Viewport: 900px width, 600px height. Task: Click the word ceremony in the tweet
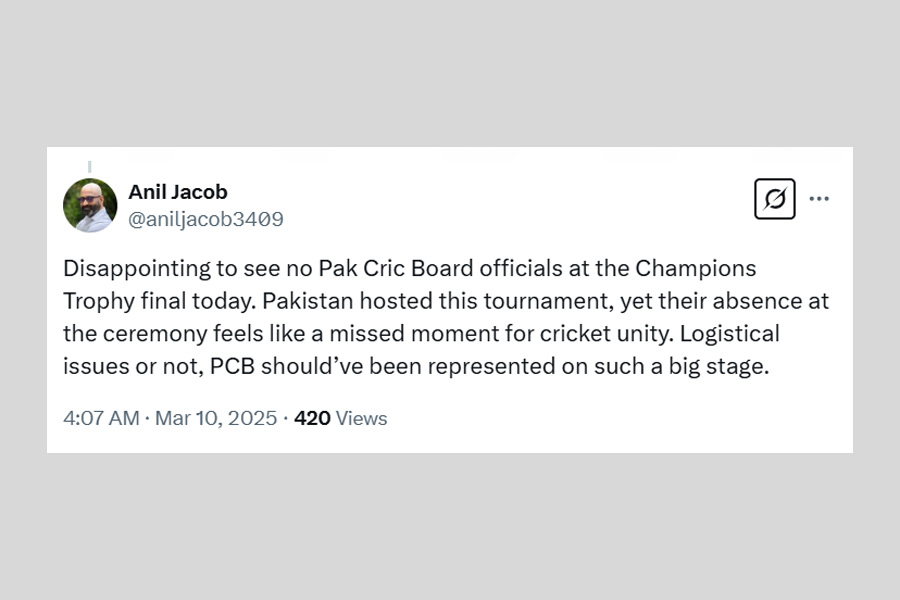click(139, 333)
